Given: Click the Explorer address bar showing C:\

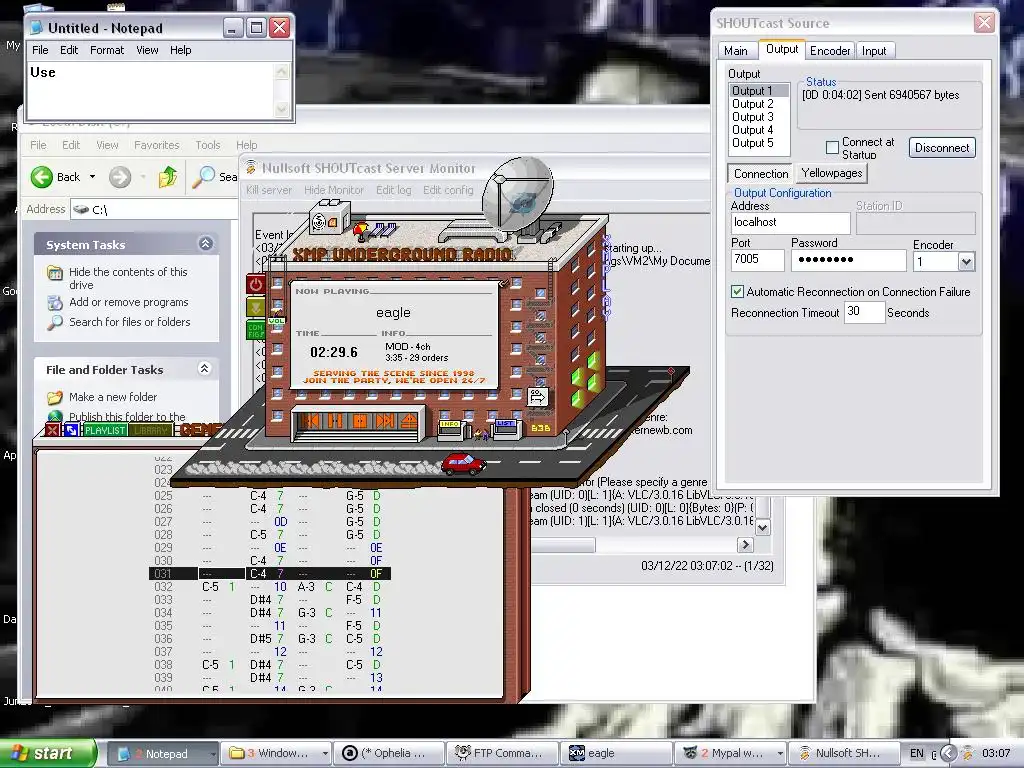Looking at the screenshot, I should click(155, 210).
